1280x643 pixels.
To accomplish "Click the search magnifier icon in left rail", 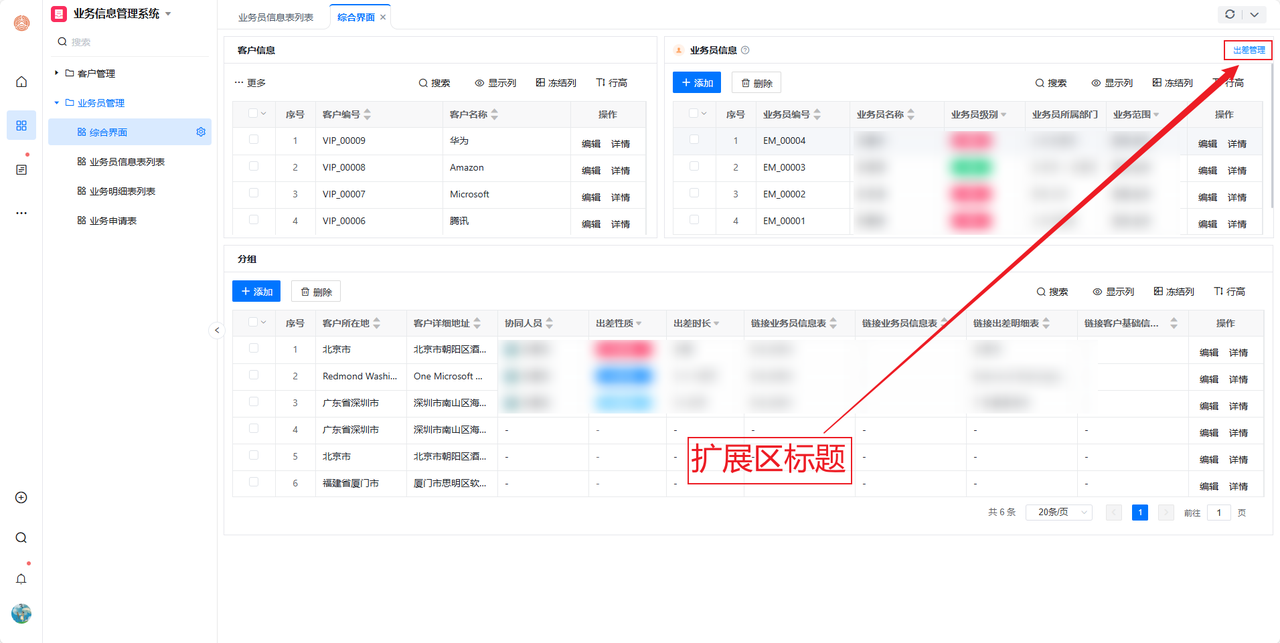I will 21,538.
